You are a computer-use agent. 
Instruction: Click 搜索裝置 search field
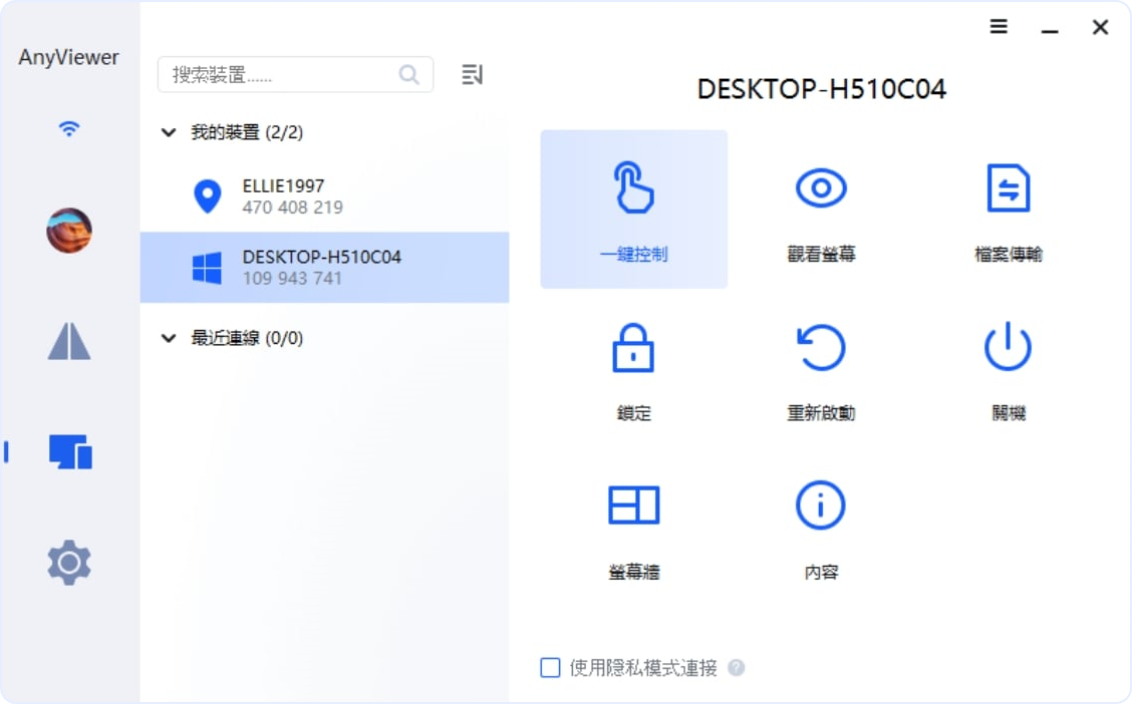pos(295,74)
